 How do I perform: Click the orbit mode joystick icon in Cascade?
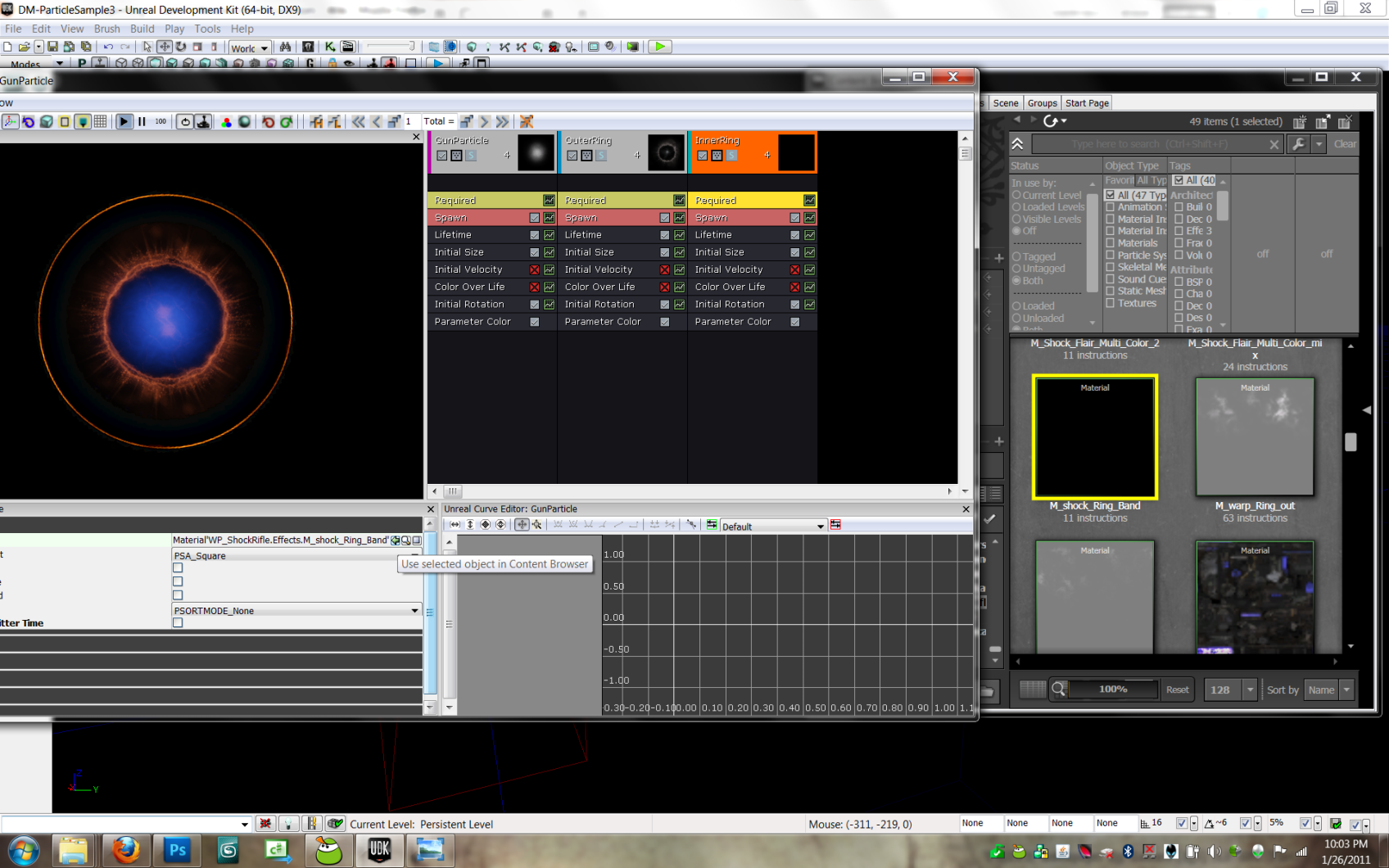click(203, 121)
